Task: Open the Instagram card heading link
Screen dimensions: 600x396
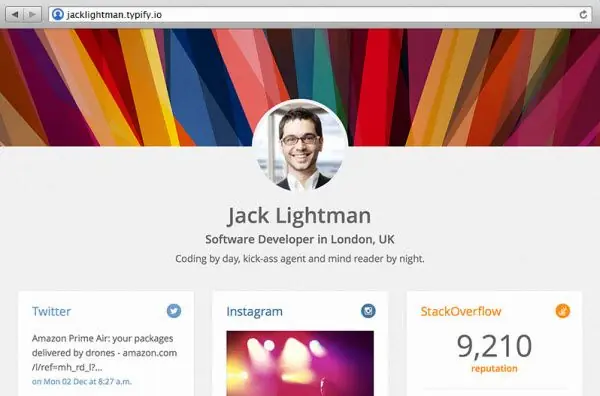Action: [254, 311]
